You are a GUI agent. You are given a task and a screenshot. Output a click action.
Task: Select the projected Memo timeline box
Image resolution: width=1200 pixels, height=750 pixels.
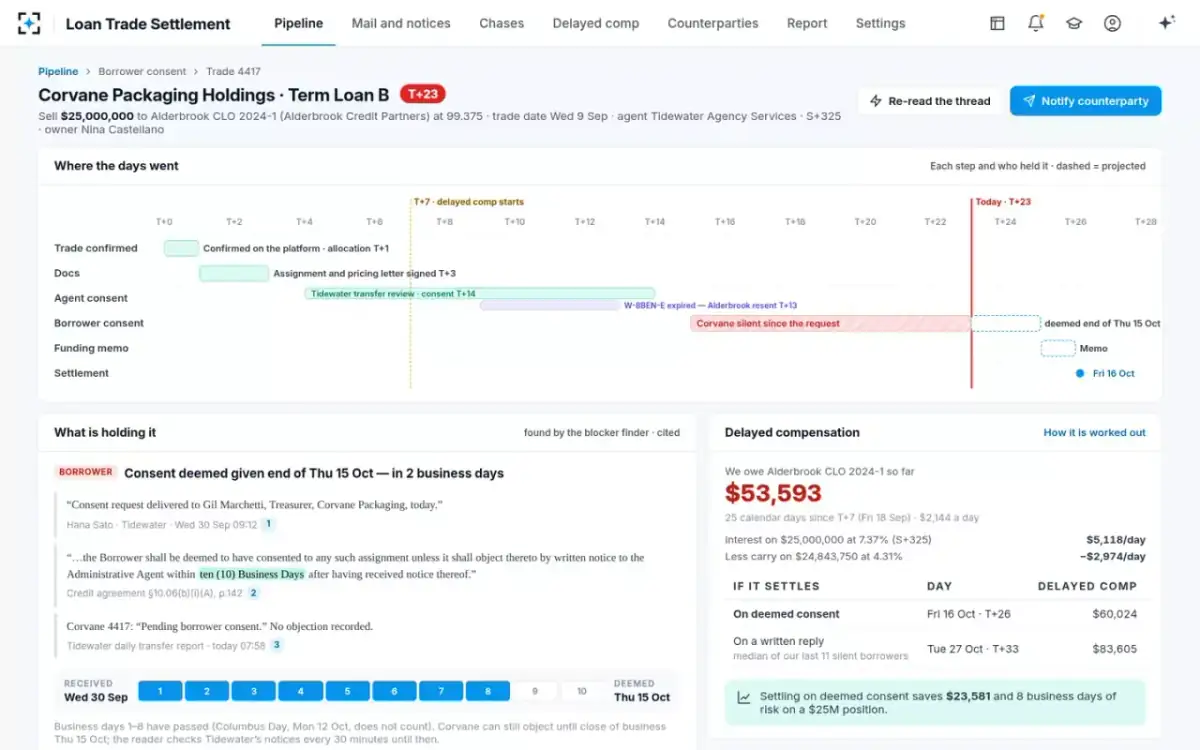tap(1058, 348)
